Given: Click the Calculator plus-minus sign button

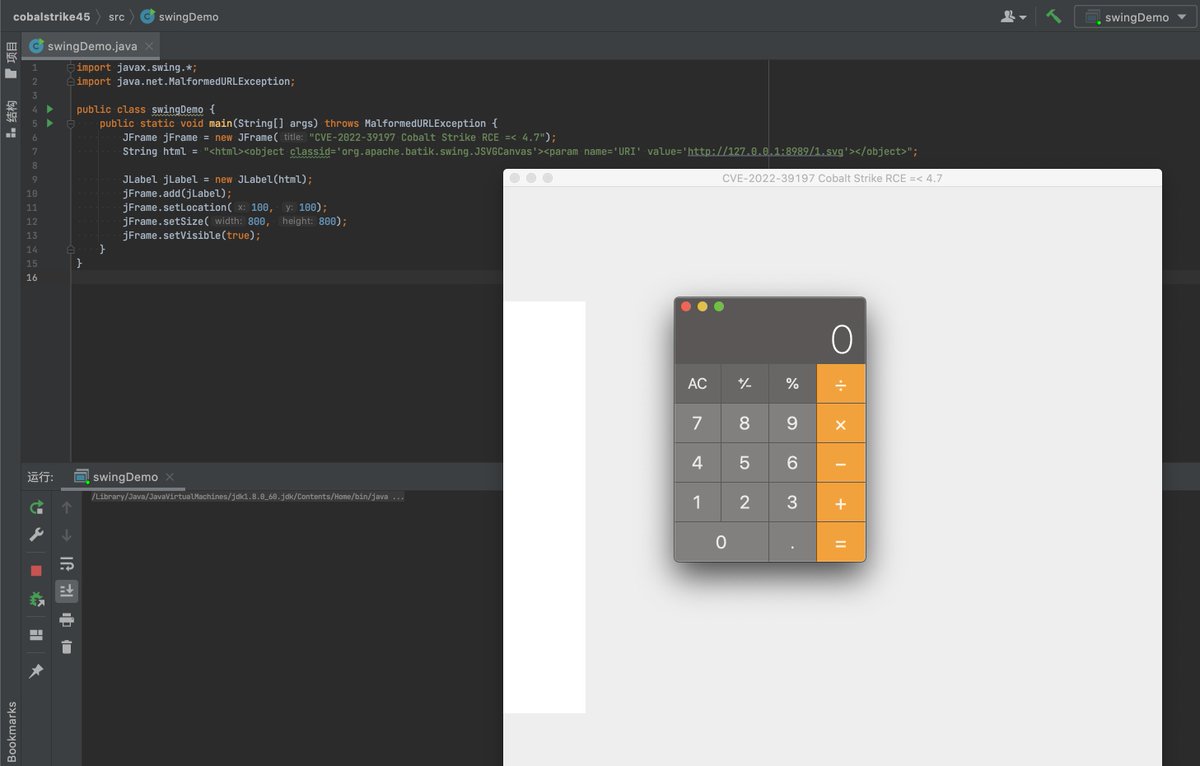Looking at the screenshot, I should (745, 384).
